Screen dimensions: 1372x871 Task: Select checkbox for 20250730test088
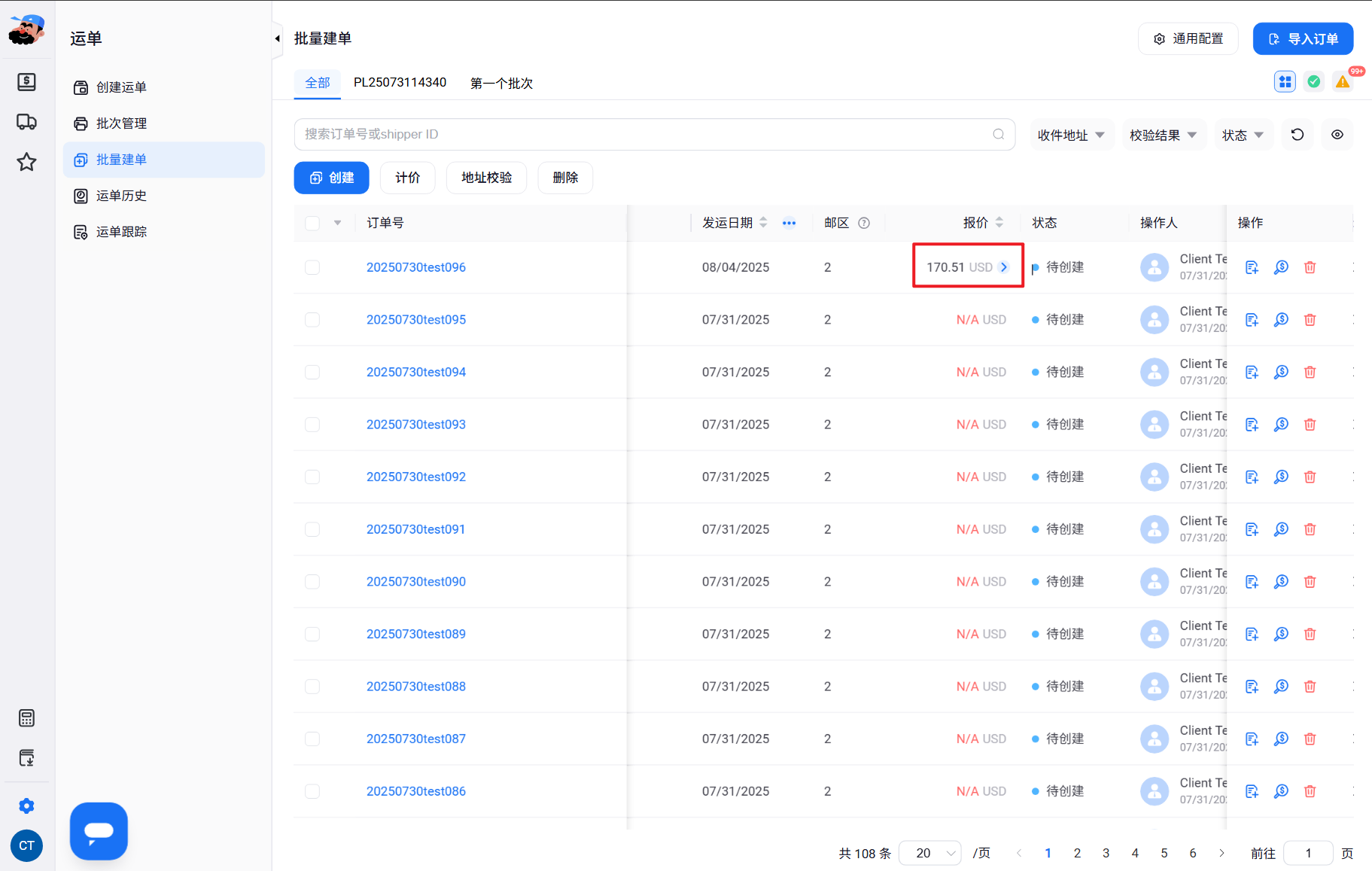tap(312, 687)
